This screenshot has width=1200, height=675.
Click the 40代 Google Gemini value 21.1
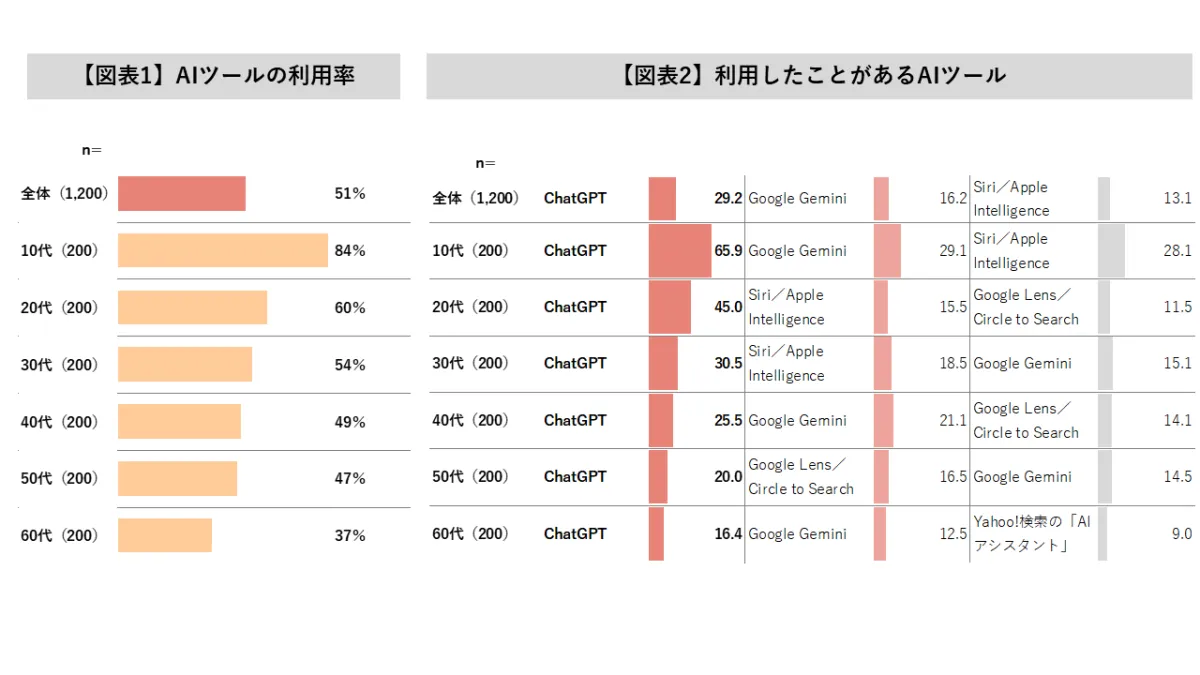pos(952,421)
